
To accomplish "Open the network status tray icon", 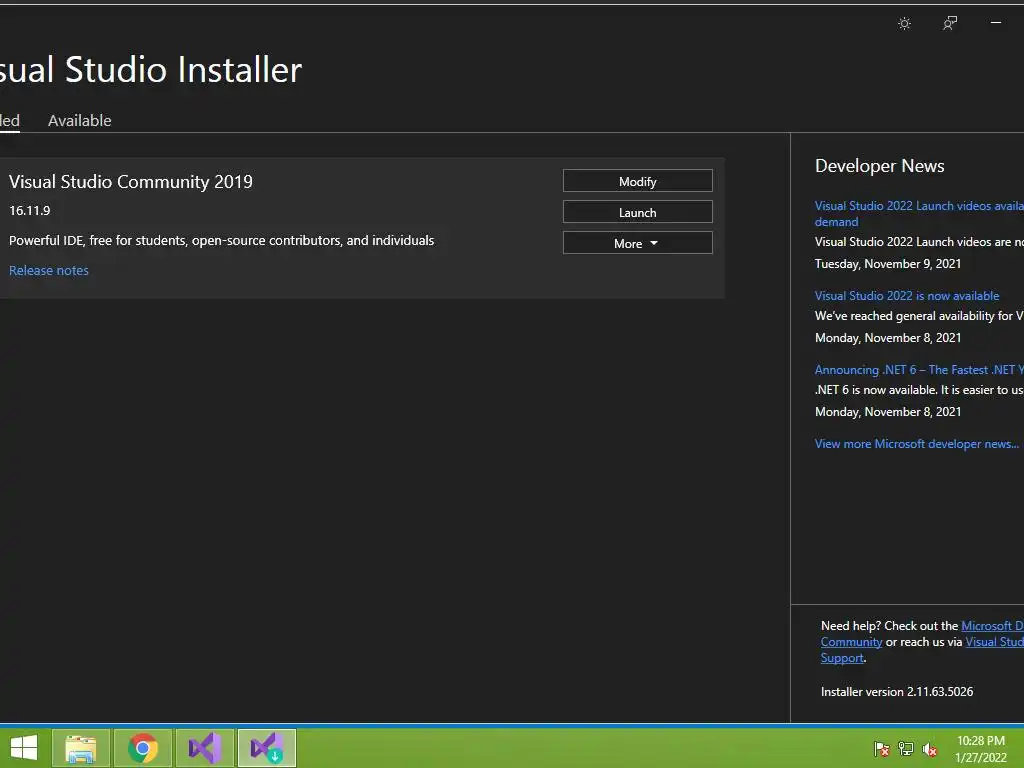I will coord(906,748).
